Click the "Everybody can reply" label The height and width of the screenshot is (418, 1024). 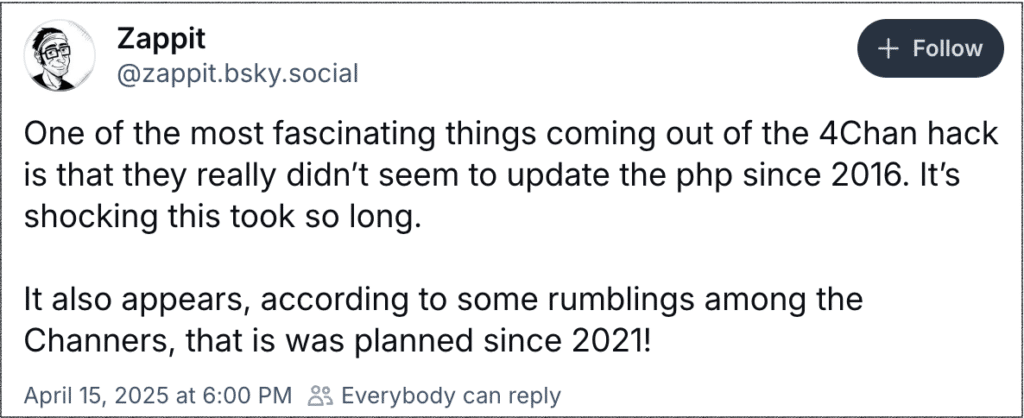click(451, 394)
